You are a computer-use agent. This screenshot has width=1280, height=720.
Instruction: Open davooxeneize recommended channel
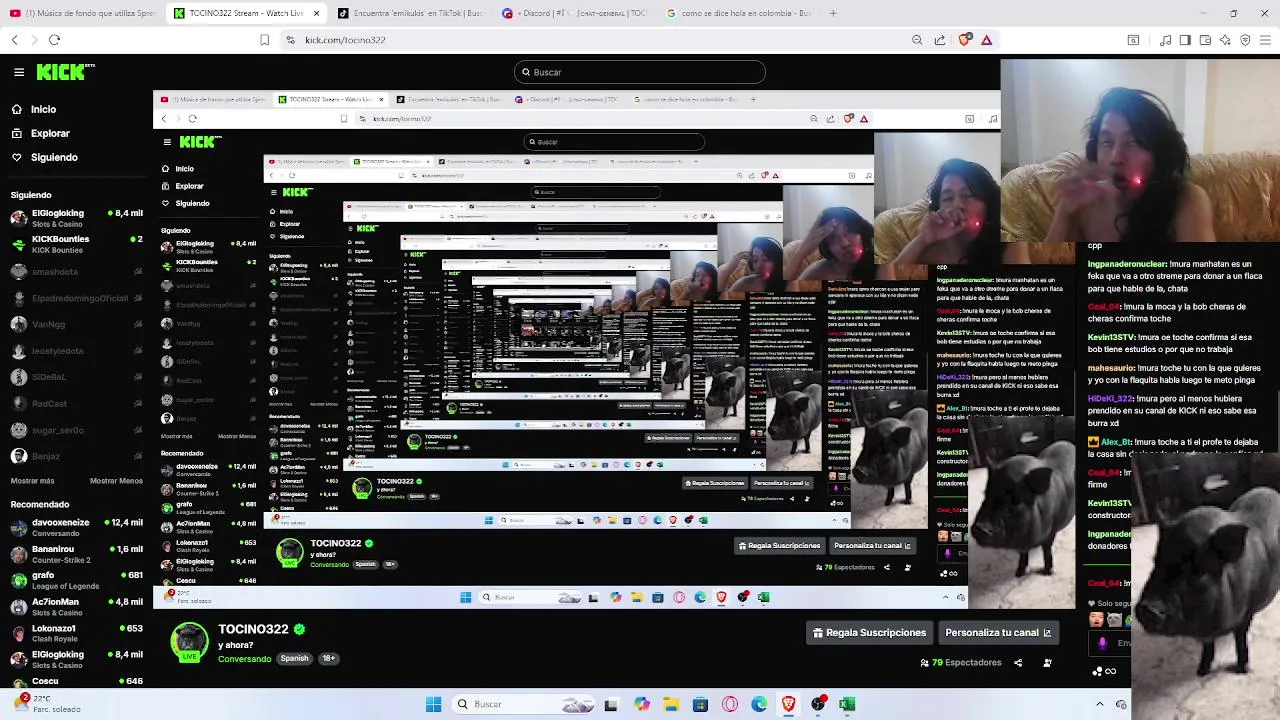pyautogui.click(x=77, y=527)
